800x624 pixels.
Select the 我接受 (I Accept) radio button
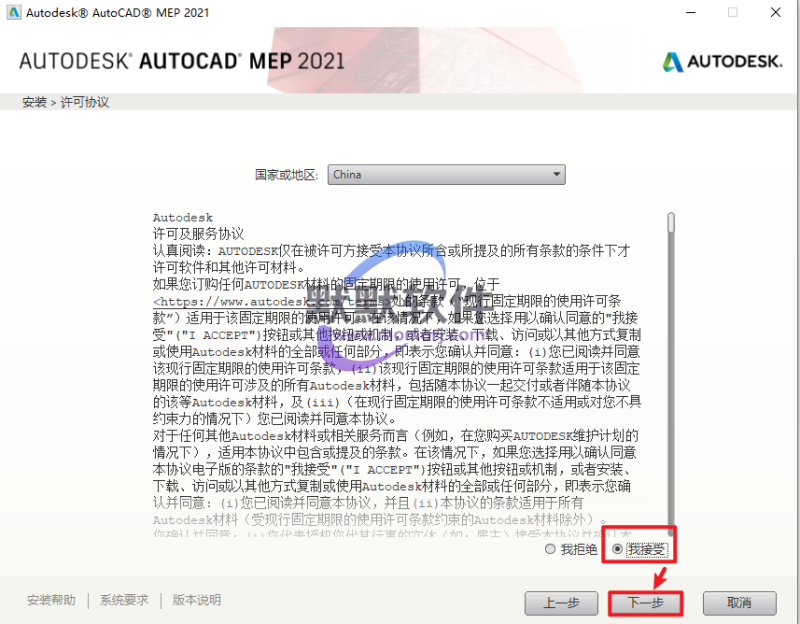(x=617, y=549)
